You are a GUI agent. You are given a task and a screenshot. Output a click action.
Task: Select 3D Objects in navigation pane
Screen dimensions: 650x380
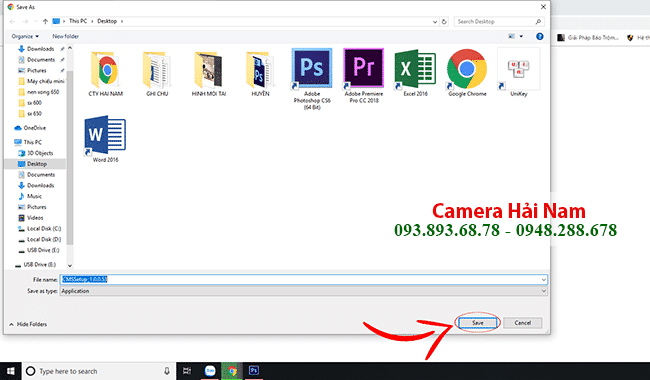tap(36, 153)
